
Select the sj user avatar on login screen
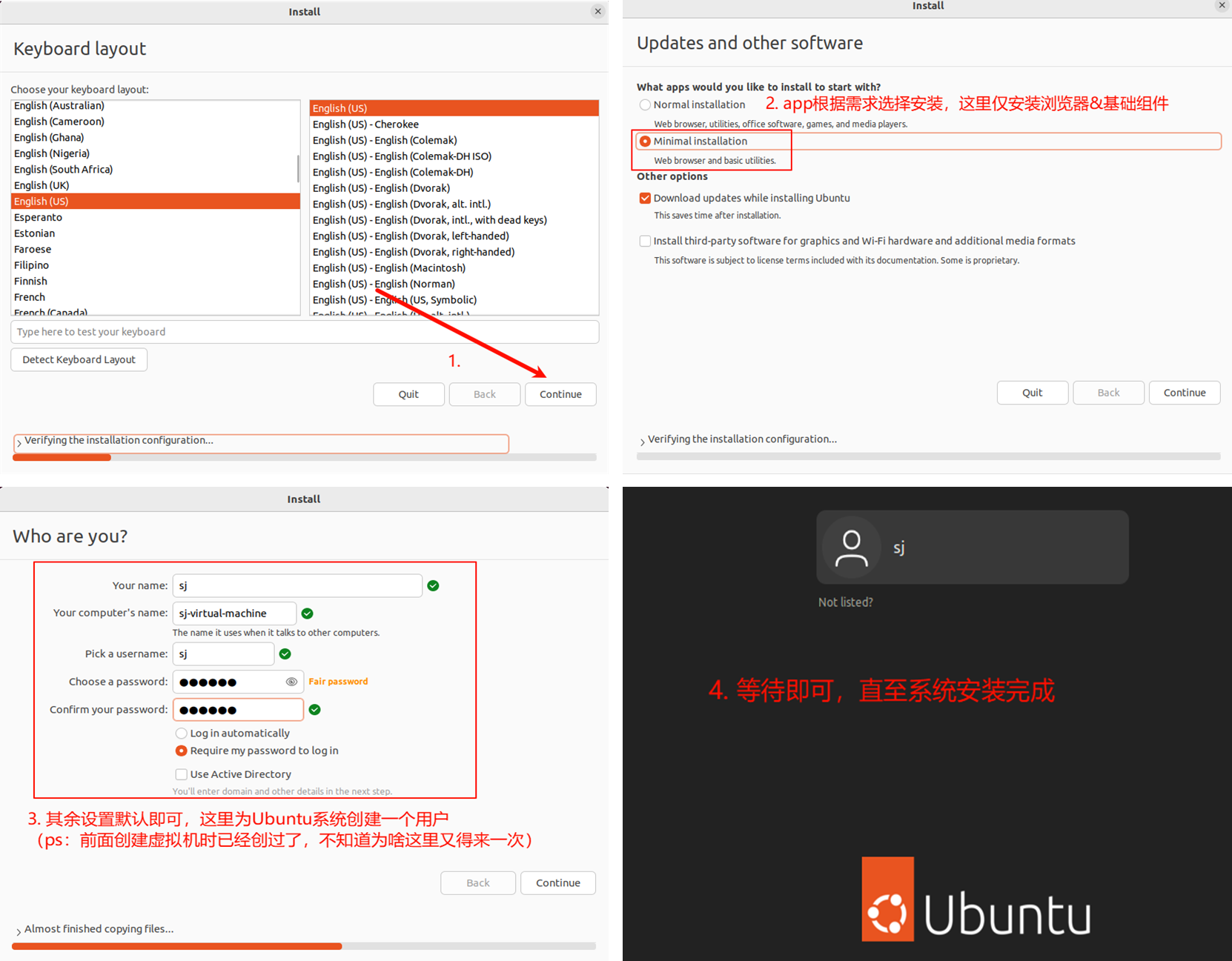852,548
